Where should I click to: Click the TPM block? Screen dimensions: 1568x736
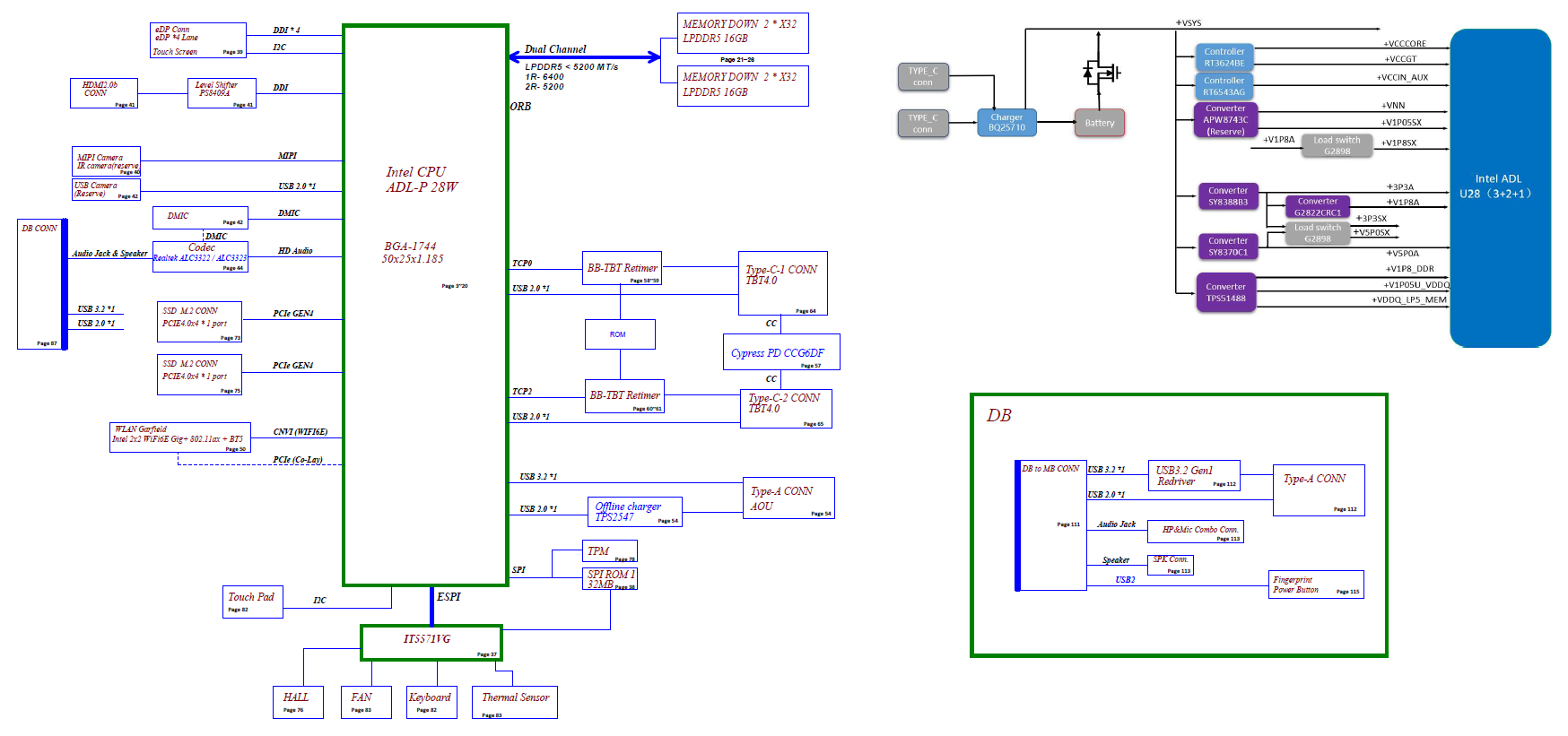pyautogui.click(x=610, y=551)
